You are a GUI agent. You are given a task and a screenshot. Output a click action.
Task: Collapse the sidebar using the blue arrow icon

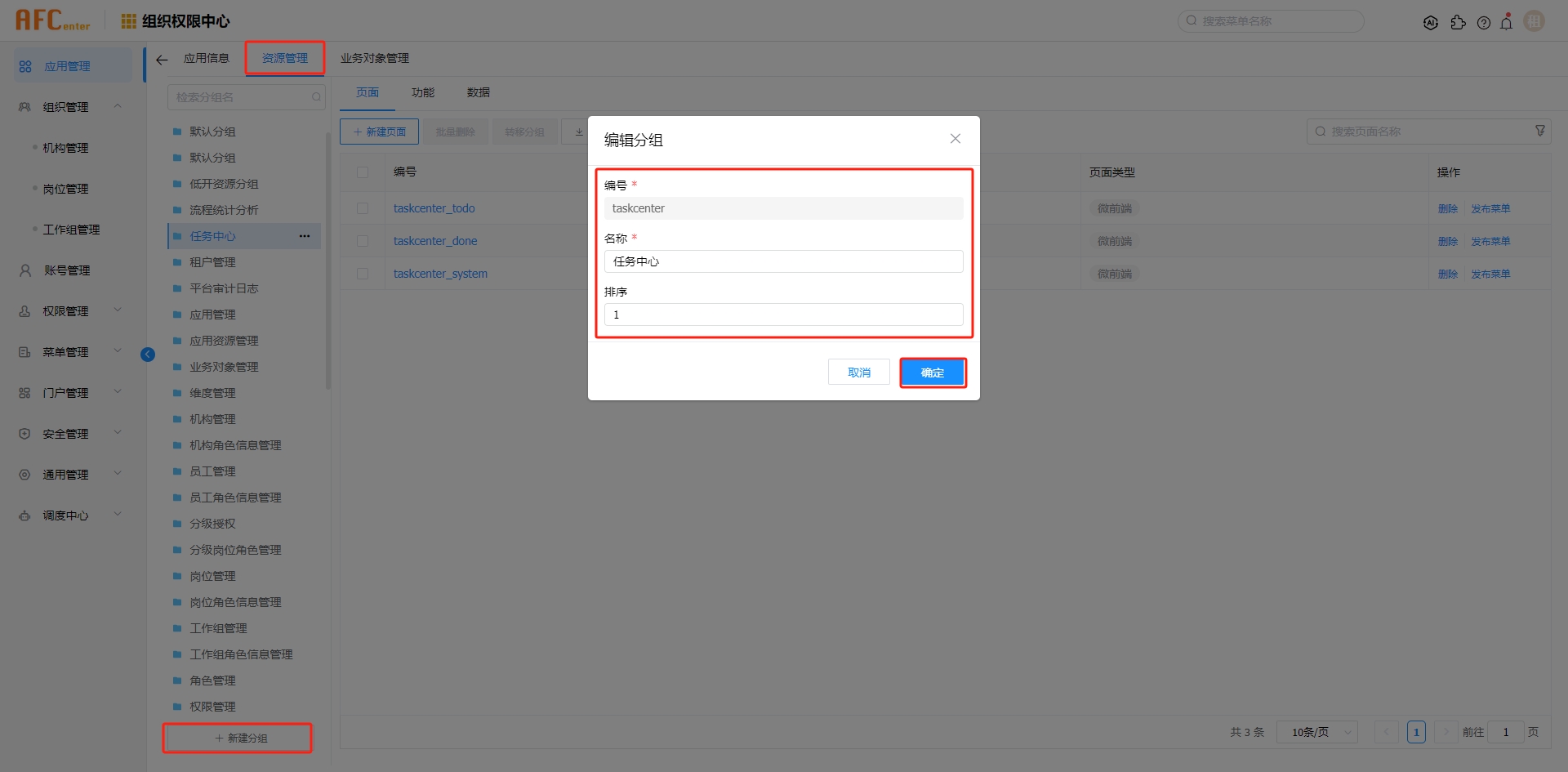(x=148, y=354)
